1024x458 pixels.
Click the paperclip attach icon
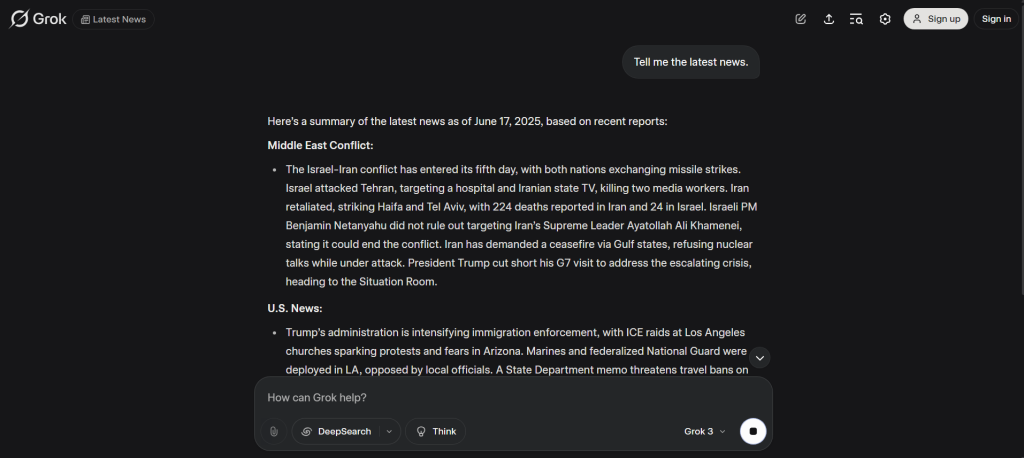pyautogui.click(x=274, y=431)
